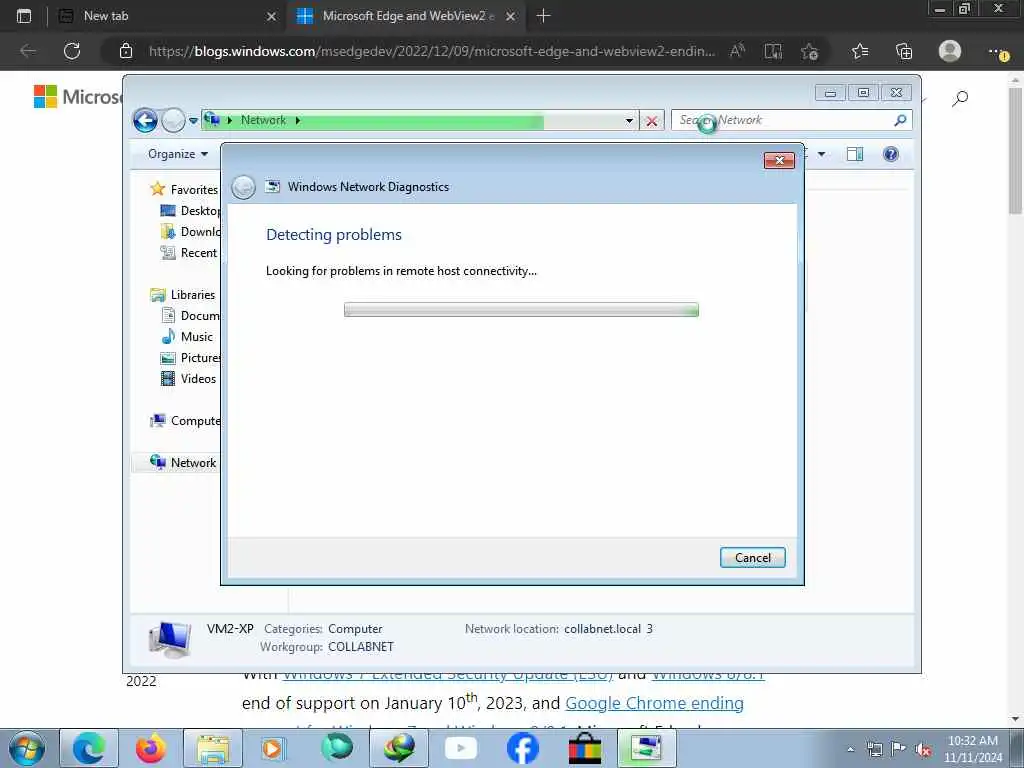Follow the Google Chrome ending link
1024x768 pixels.
[x=654, y=703]
